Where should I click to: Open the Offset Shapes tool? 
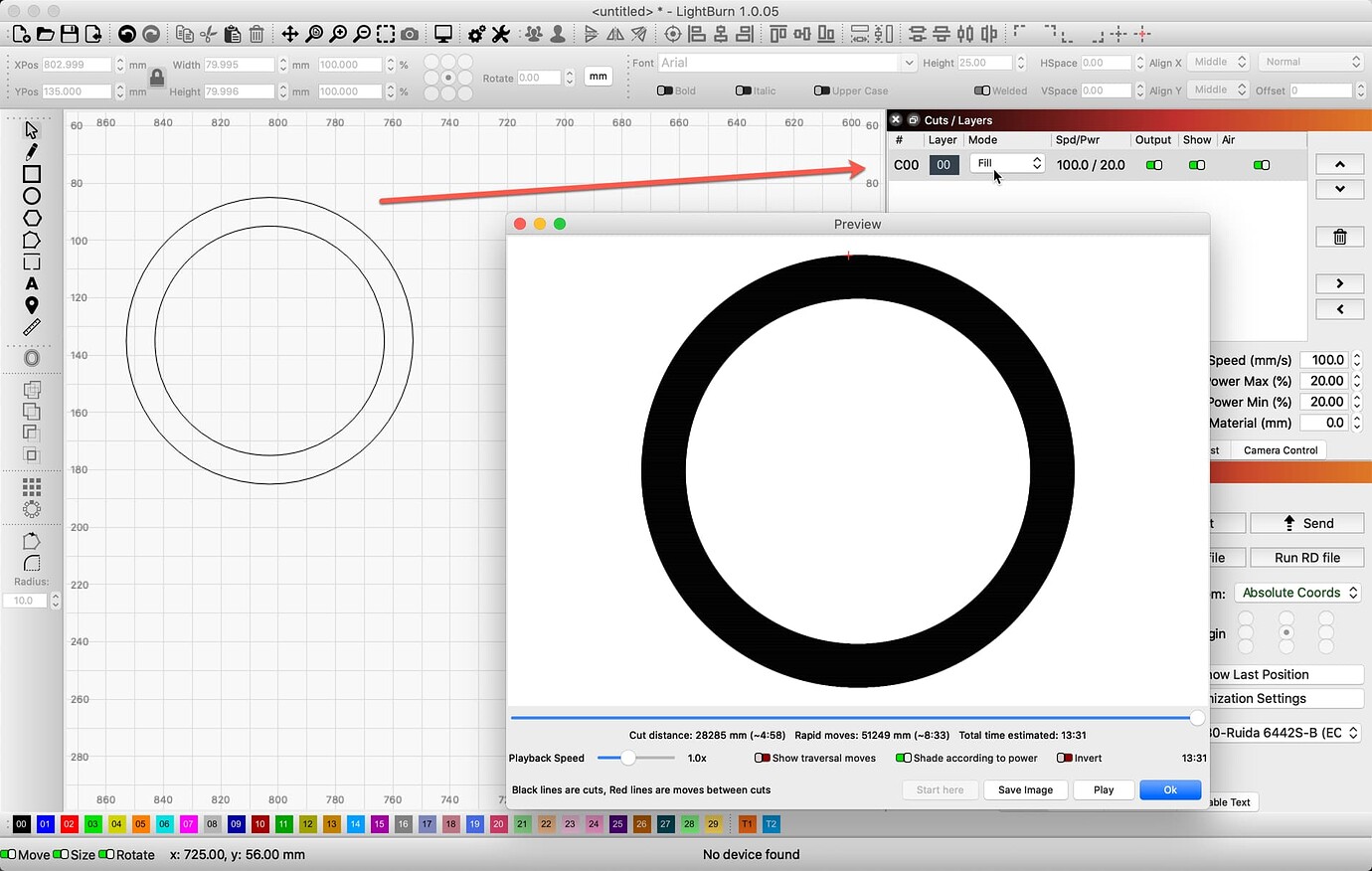click(31, 357)
